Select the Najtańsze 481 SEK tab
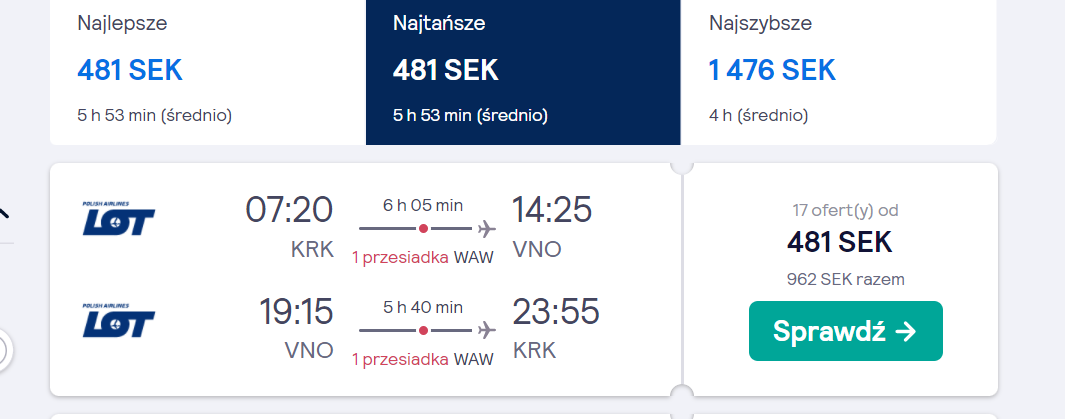Screen dimensions: 1065x419 [x=523, y=72]
